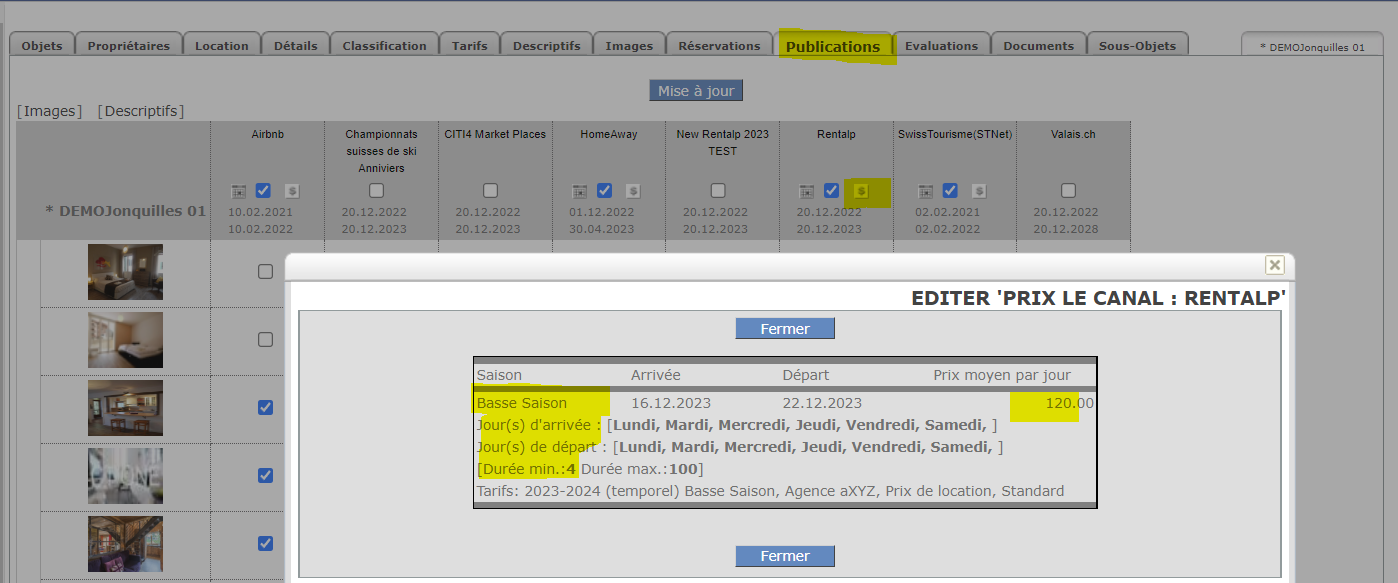The image size is (1398, 583).
Task: Follow the [Descriptifs] link
Action: pyautogui.click(x=140, y=111)
